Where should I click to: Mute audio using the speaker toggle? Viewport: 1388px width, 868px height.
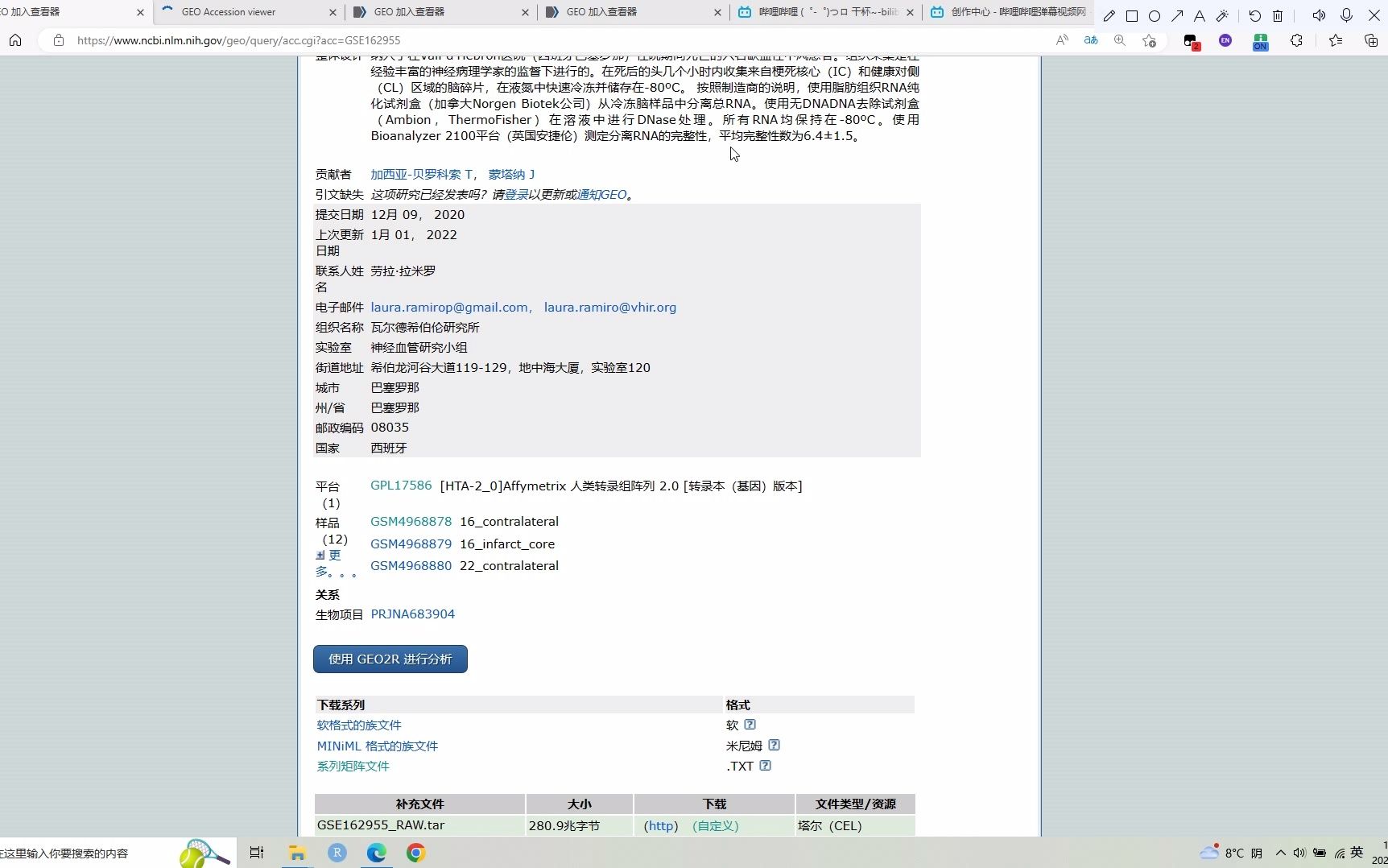click(x=1318, y=16)
